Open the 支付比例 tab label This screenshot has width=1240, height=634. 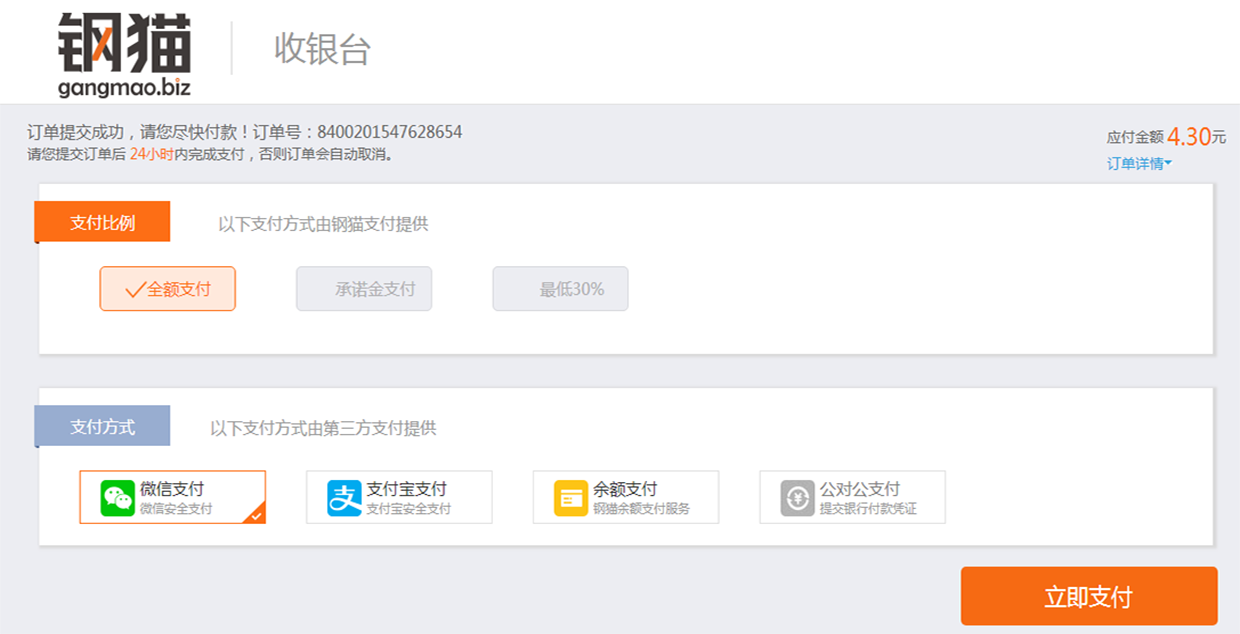click(x=102, y=222)
